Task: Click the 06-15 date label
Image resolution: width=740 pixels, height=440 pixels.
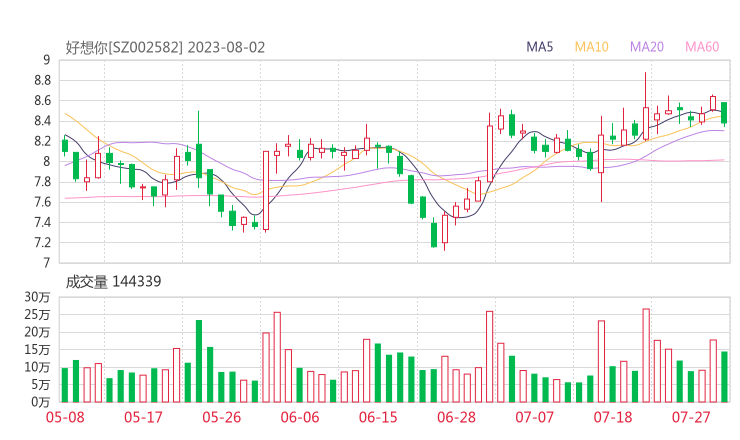Action: click(x=378, y=418)
